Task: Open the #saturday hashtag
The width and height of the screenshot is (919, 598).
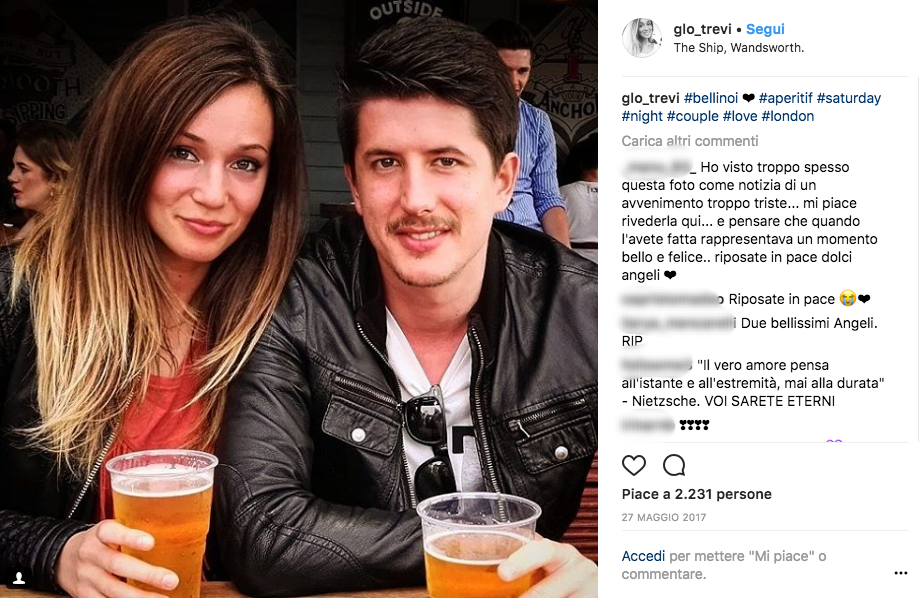Action: 849,98
